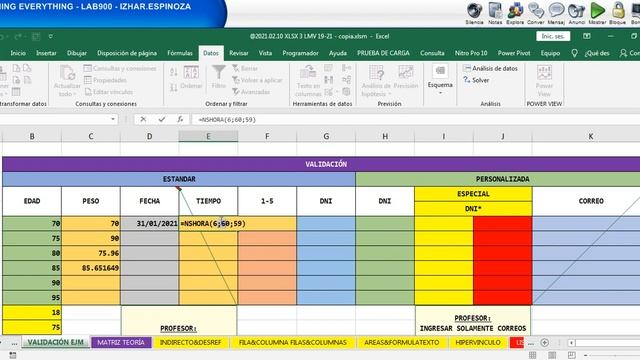Image resolution: width=640 pixels, height=360 pixels.
Task: Click the Borrar filter clear icon
Action: (244, 68)
